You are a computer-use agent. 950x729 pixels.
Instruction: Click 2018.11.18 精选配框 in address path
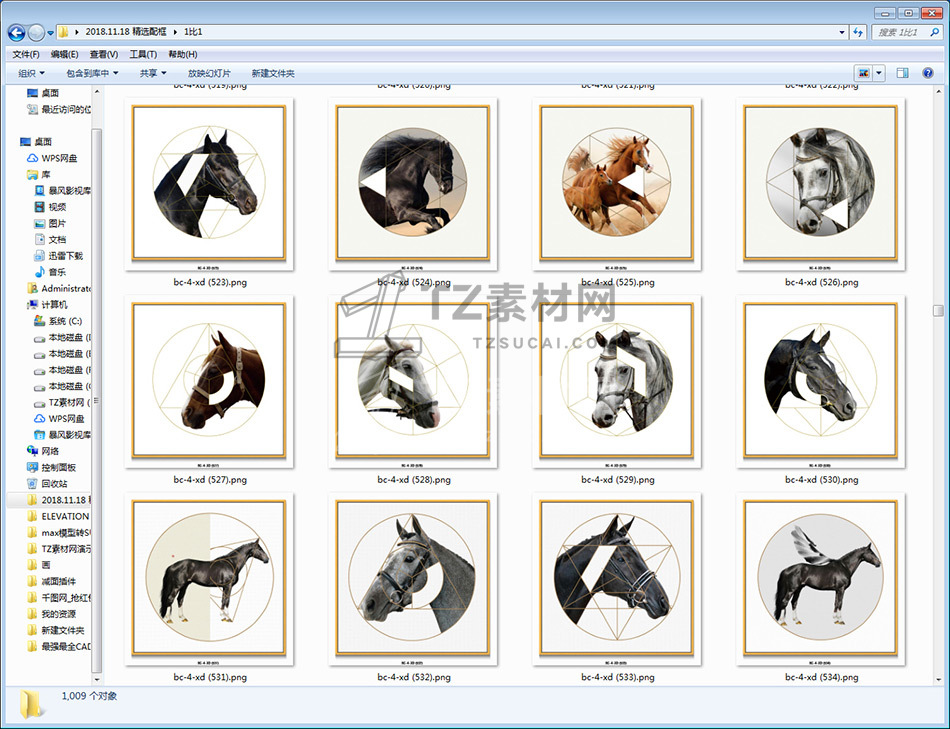point(125,32)
